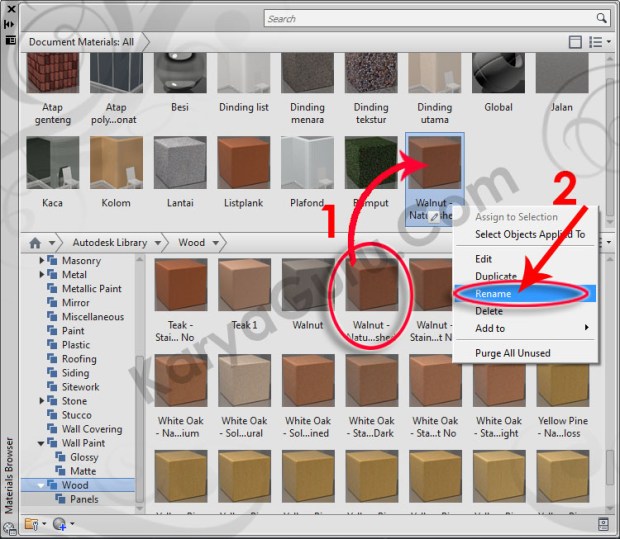This screenshot has width=620, height=539.
Task: Choose Rename in the context menu
Action: 525,293
